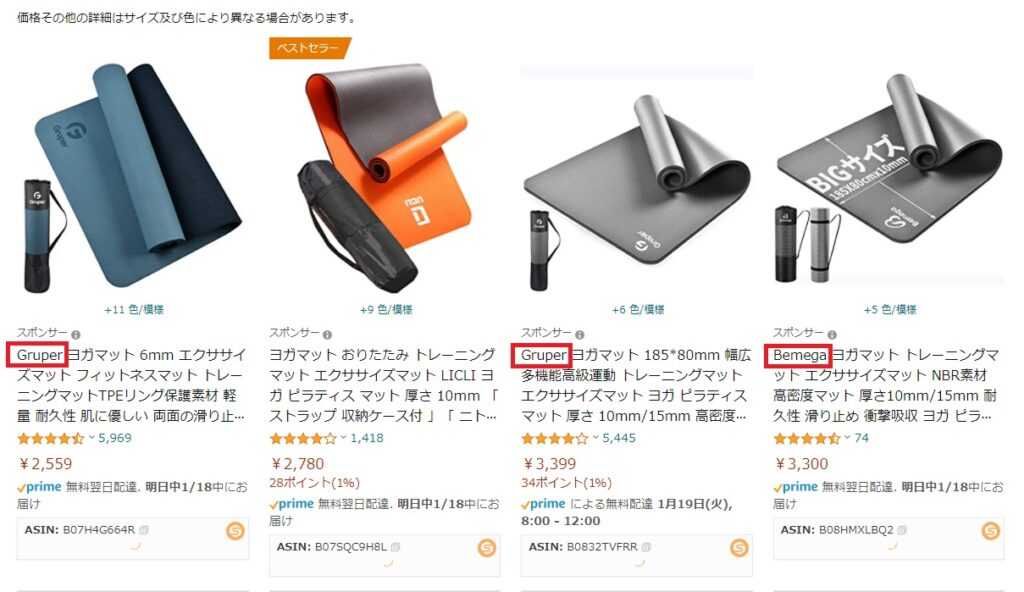
Task: Open sponsor info icon on the Bemega product
Action: point(832,335)
